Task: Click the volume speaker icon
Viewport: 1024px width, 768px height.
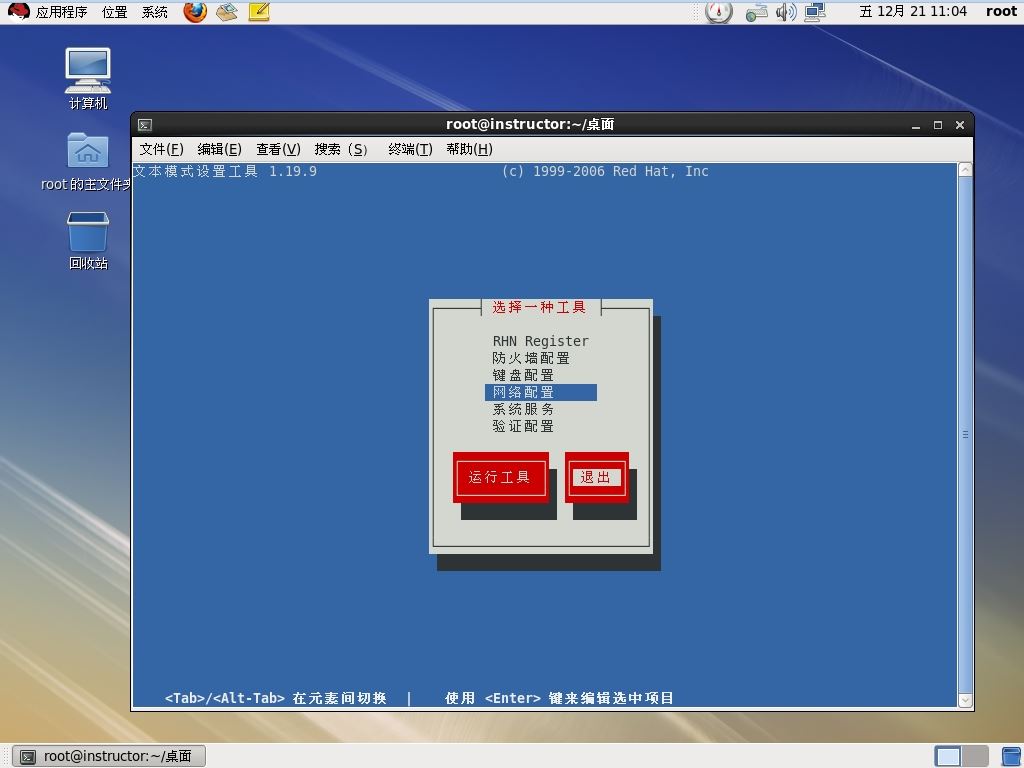Action: click(786, 12)
